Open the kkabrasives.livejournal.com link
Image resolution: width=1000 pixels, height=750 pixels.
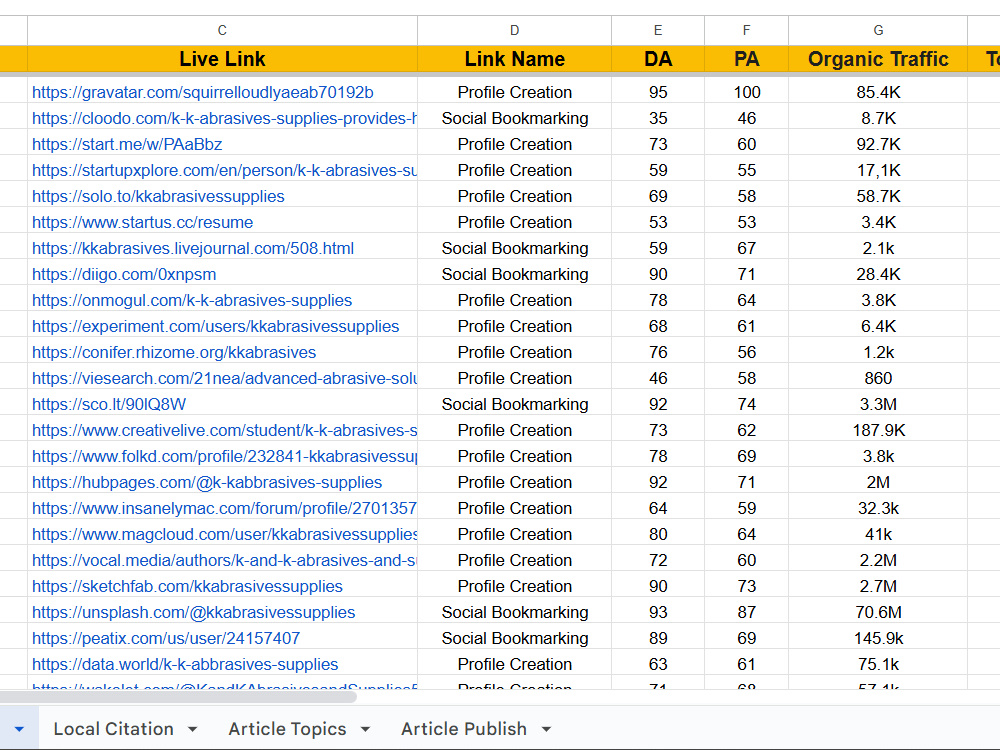click(193, 249)
